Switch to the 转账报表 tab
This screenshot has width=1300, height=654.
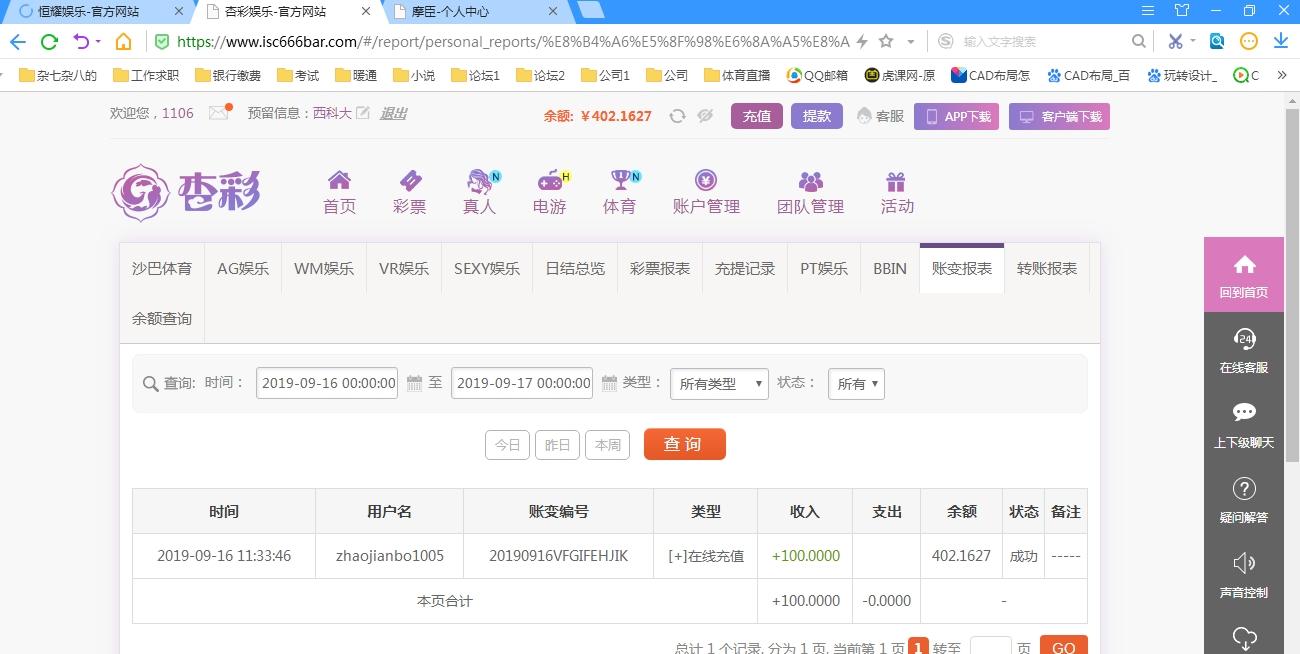[1046, 268]
